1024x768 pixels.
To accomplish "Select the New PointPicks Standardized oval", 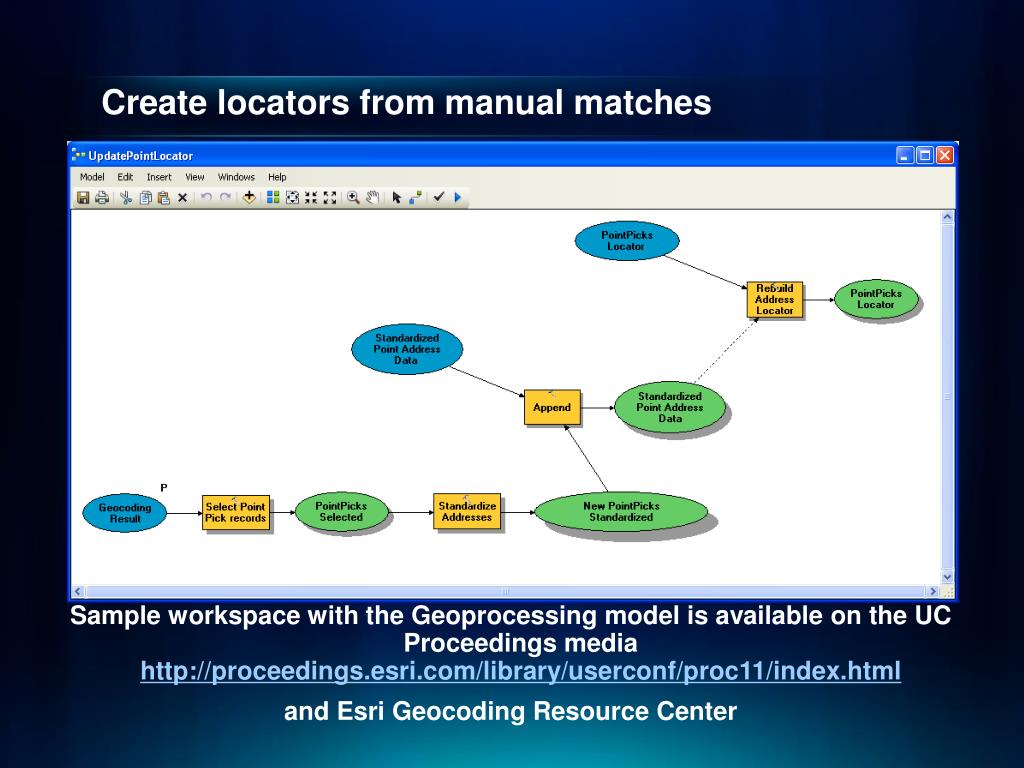I will point(621,511).
